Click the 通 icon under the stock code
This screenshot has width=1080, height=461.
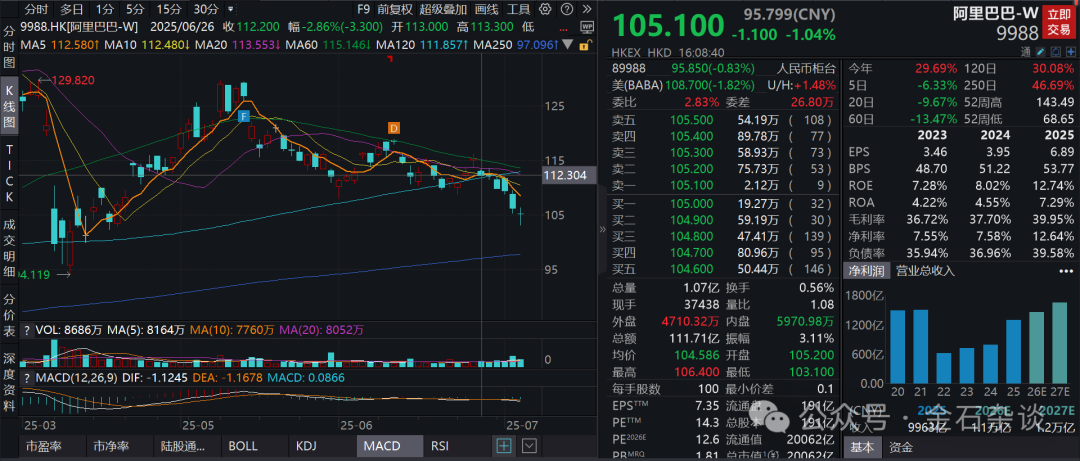[1026, 52]
